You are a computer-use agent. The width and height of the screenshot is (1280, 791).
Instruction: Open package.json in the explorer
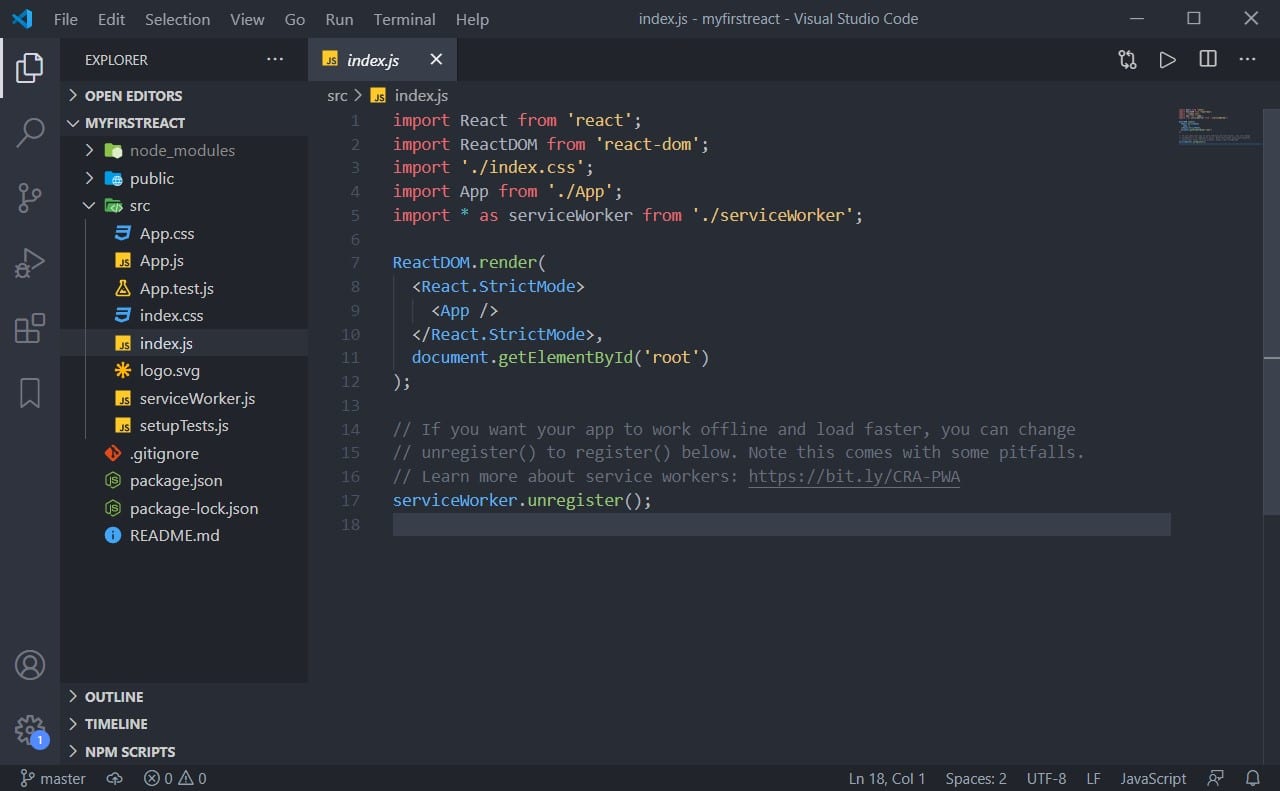pos(184,481)
